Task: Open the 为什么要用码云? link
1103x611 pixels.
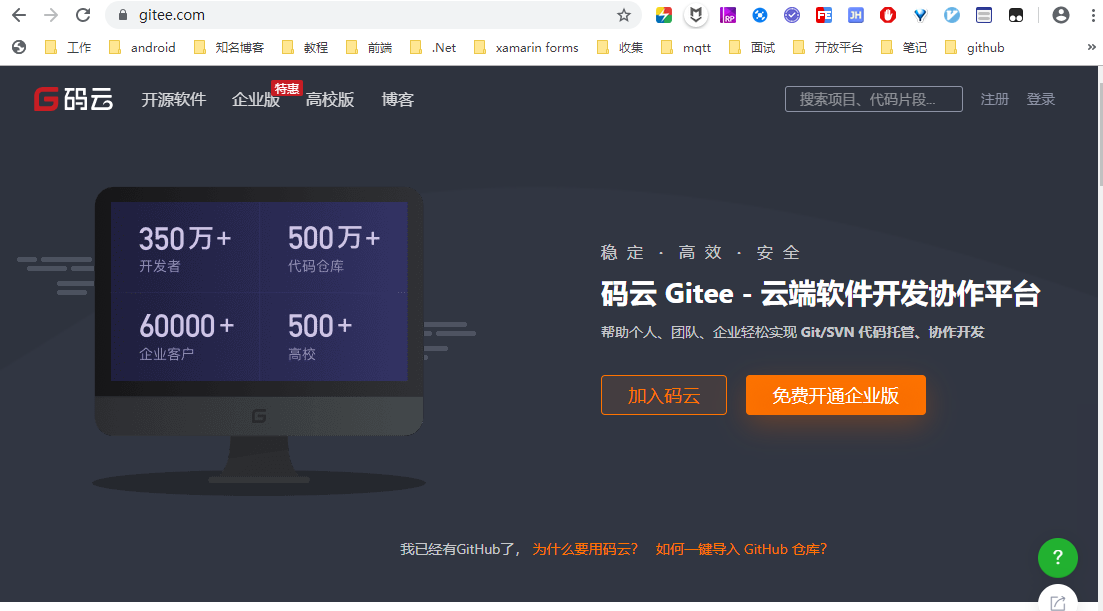Action: (585, 549)
